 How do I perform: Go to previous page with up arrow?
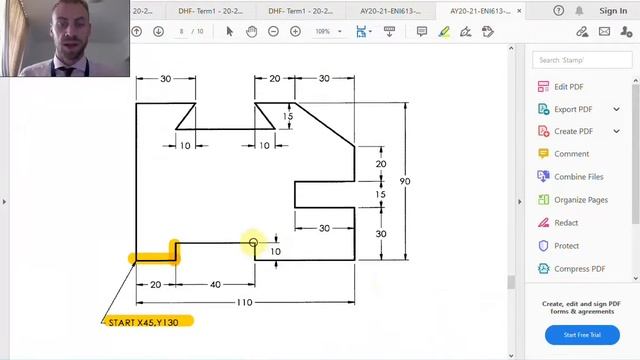(137, 31)
